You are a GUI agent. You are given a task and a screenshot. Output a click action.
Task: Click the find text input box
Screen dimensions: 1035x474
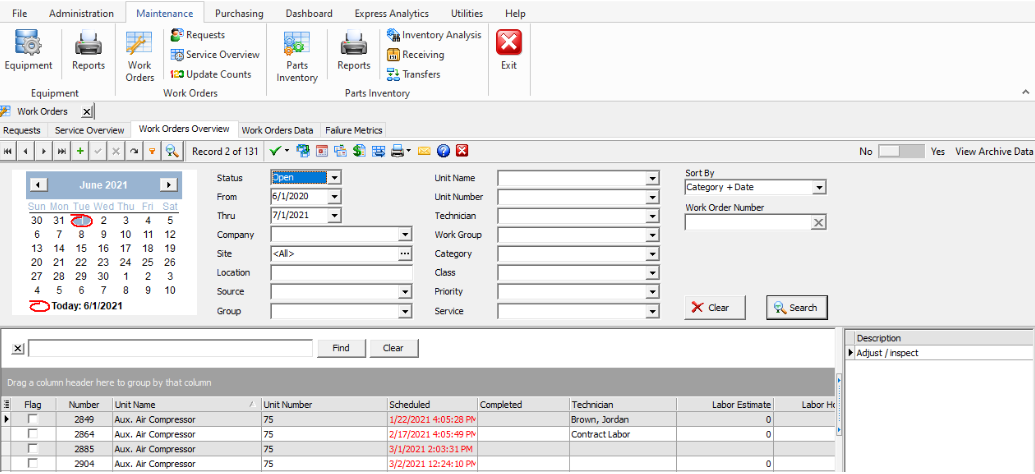[x=170, y=348]
